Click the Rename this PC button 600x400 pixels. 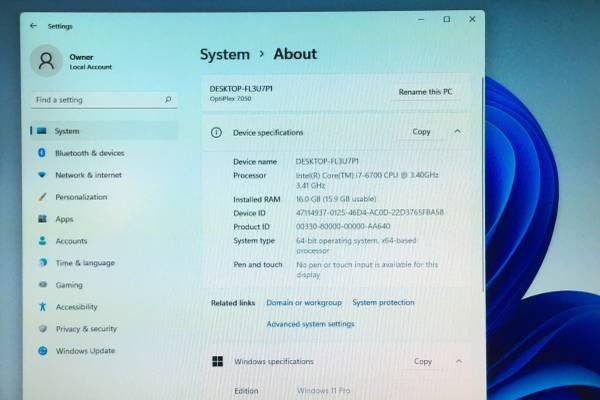[425, 91]
